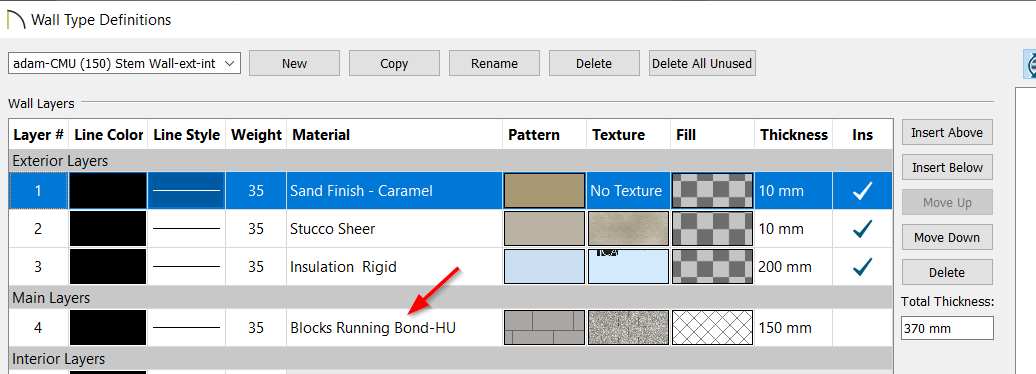Image resolution: width=1036 pixels, height=374 pixels.
Task: Open the wall type name dropdown
Action: tap(124, 63)
